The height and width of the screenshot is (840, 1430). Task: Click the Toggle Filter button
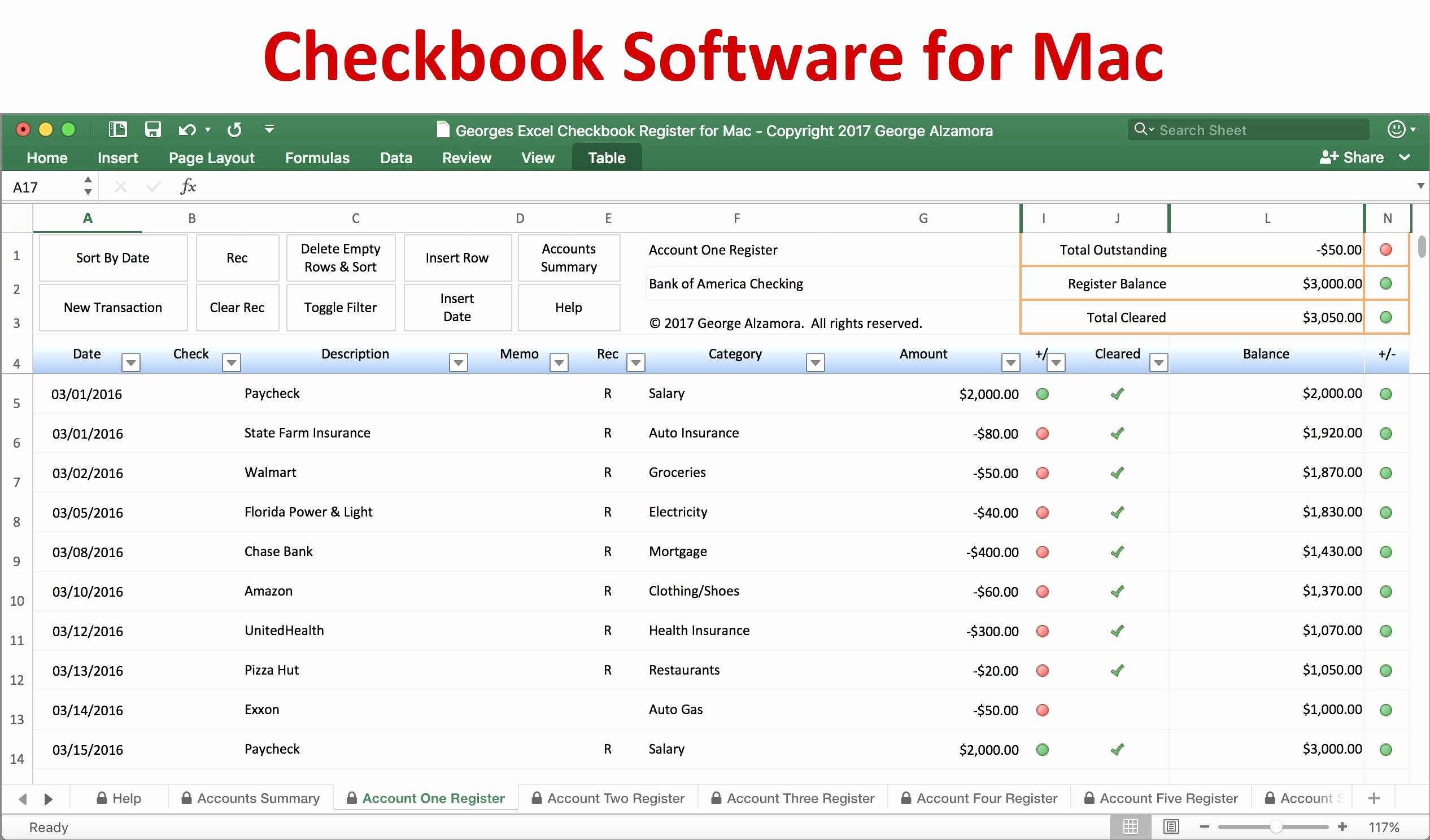click(x=341, y=308)
